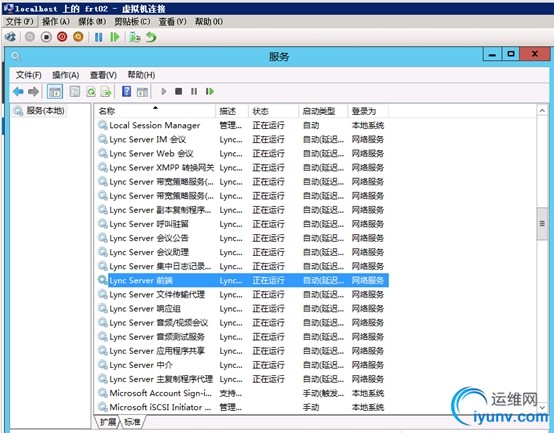
Task: Click the scrollbar up arrow in services list
Action: click(542, 111)
